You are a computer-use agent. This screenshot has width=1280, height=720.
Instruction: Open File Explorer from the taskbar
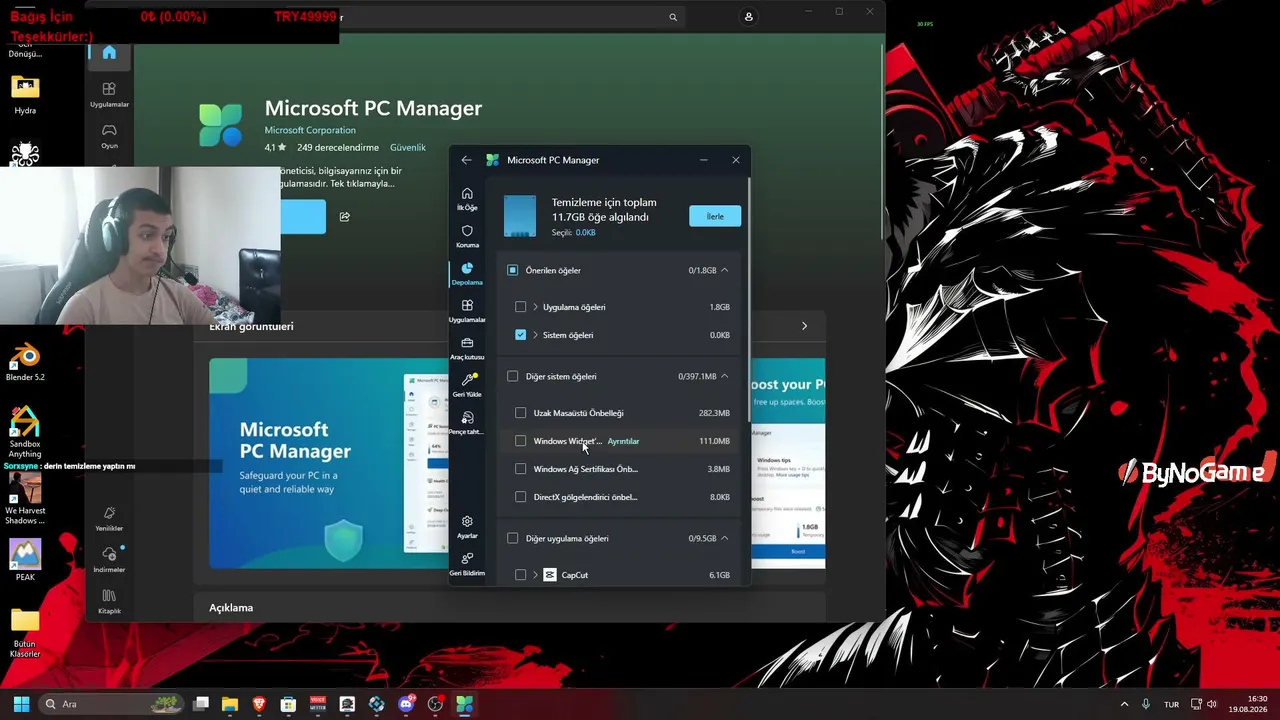(230, 704)
